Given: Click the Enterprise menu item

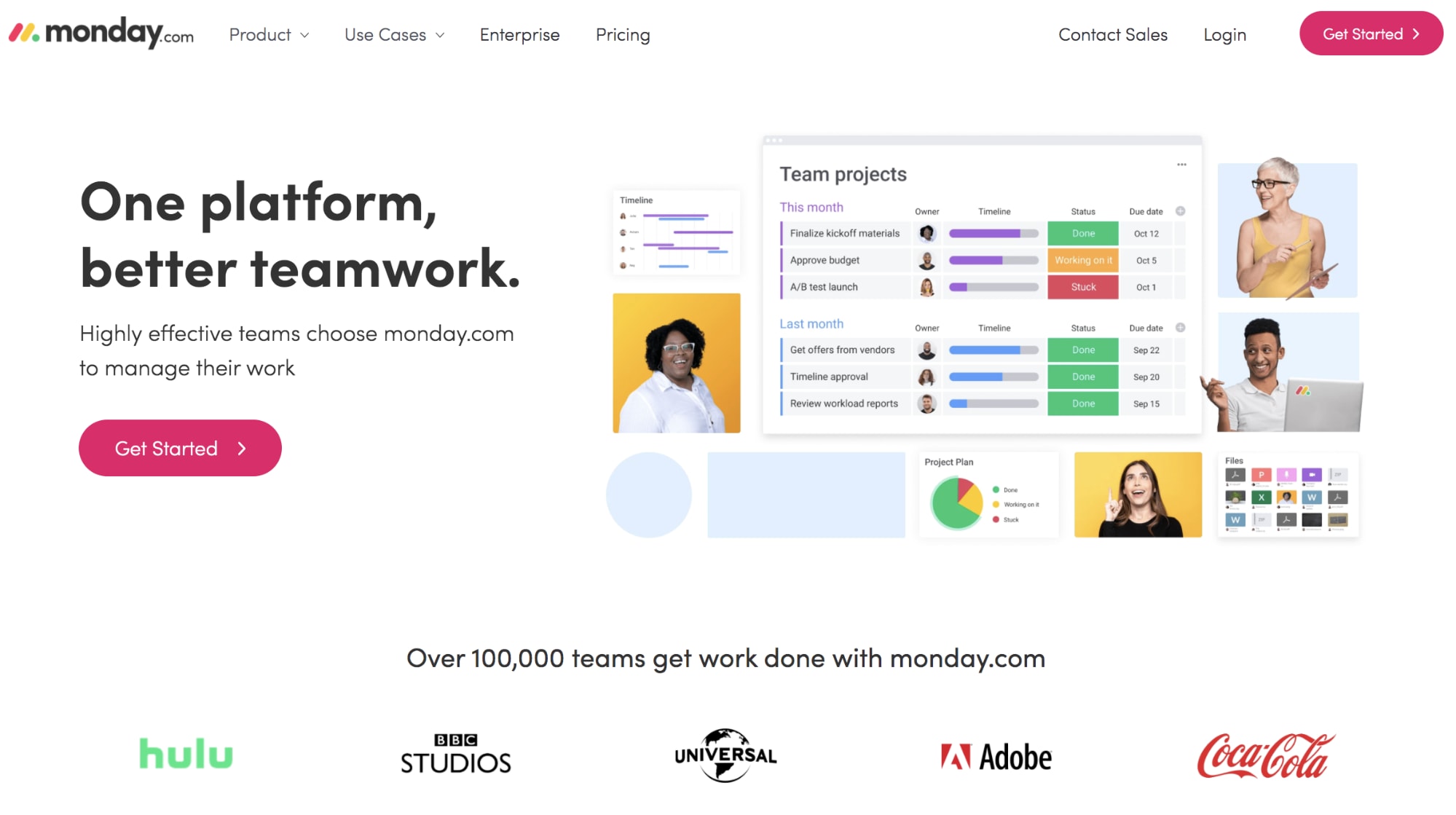Looking at the screenshot, I should pyautogui.click(x=519, y=34).
